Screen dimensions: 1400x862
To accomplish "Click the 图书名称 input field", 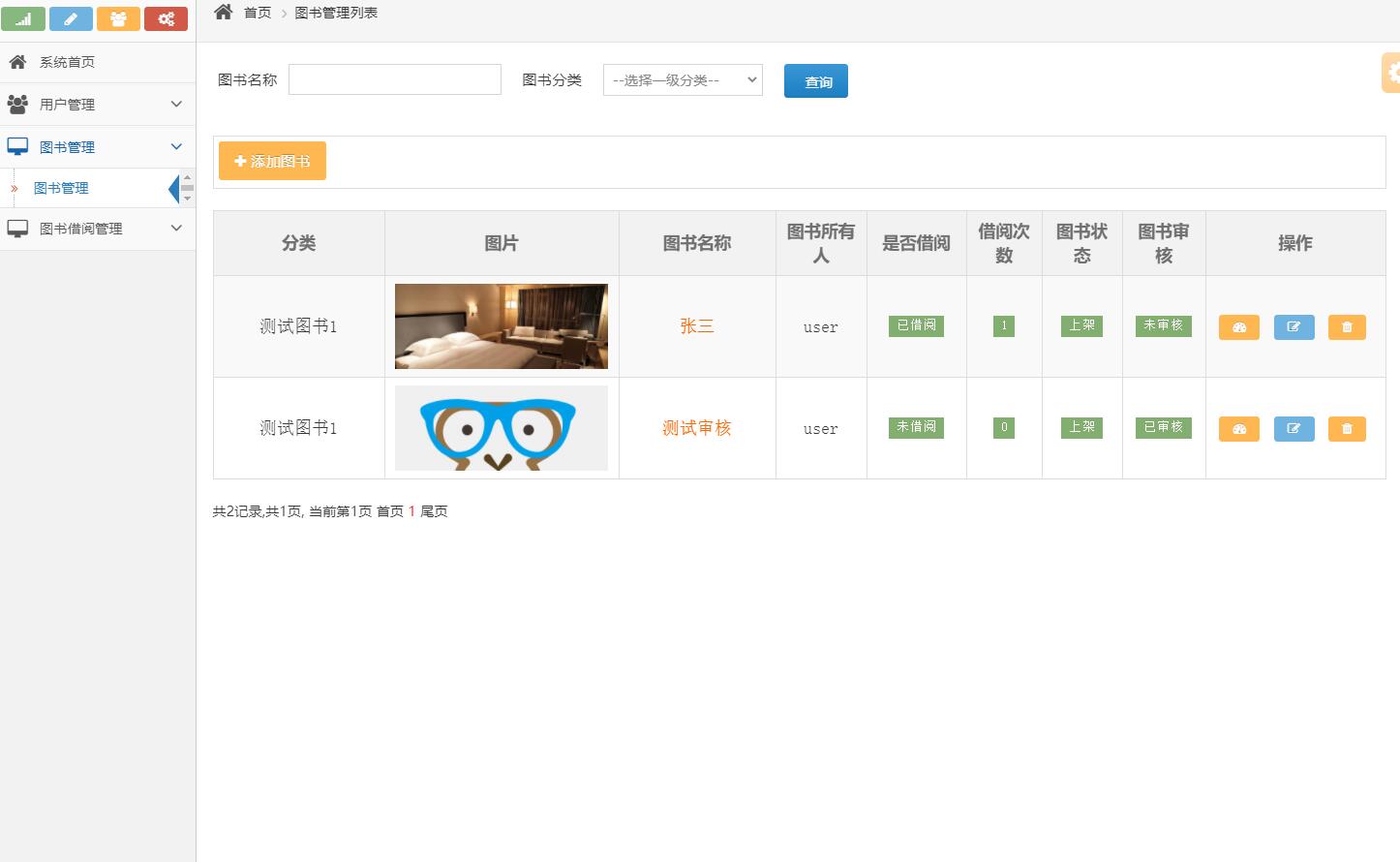I will click(394, 79).
